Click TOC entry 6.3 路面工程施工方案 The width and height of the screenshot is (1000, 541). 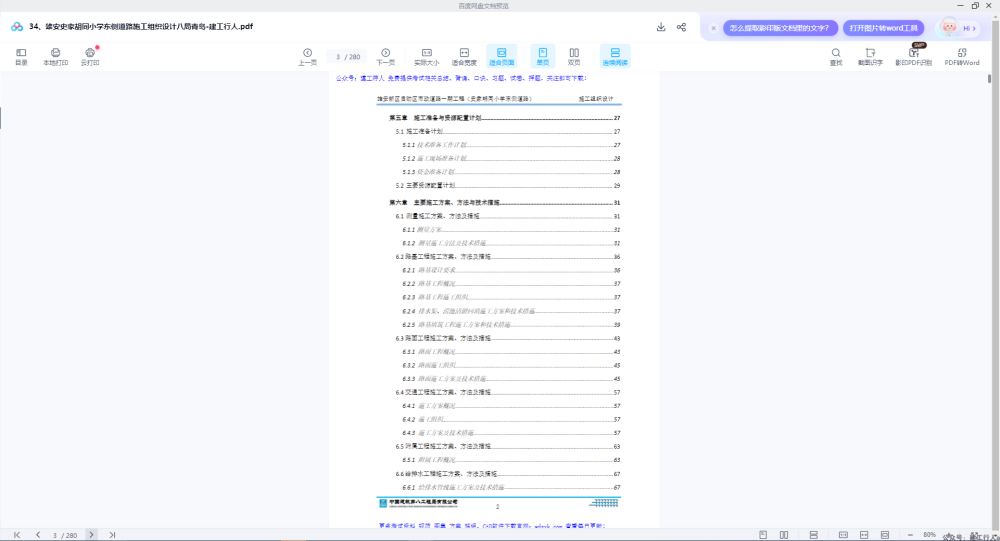click(508, 338)
